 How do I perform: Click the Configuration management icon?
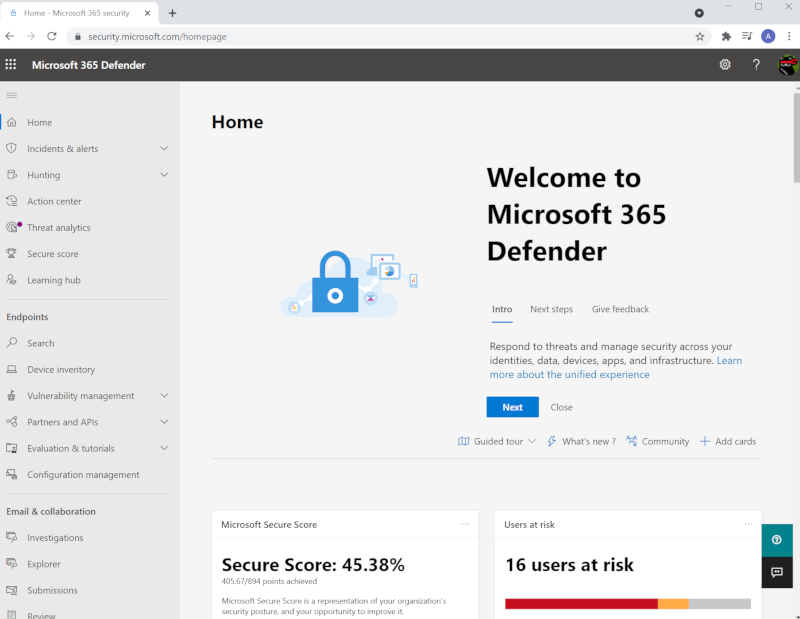click(12, 474)
